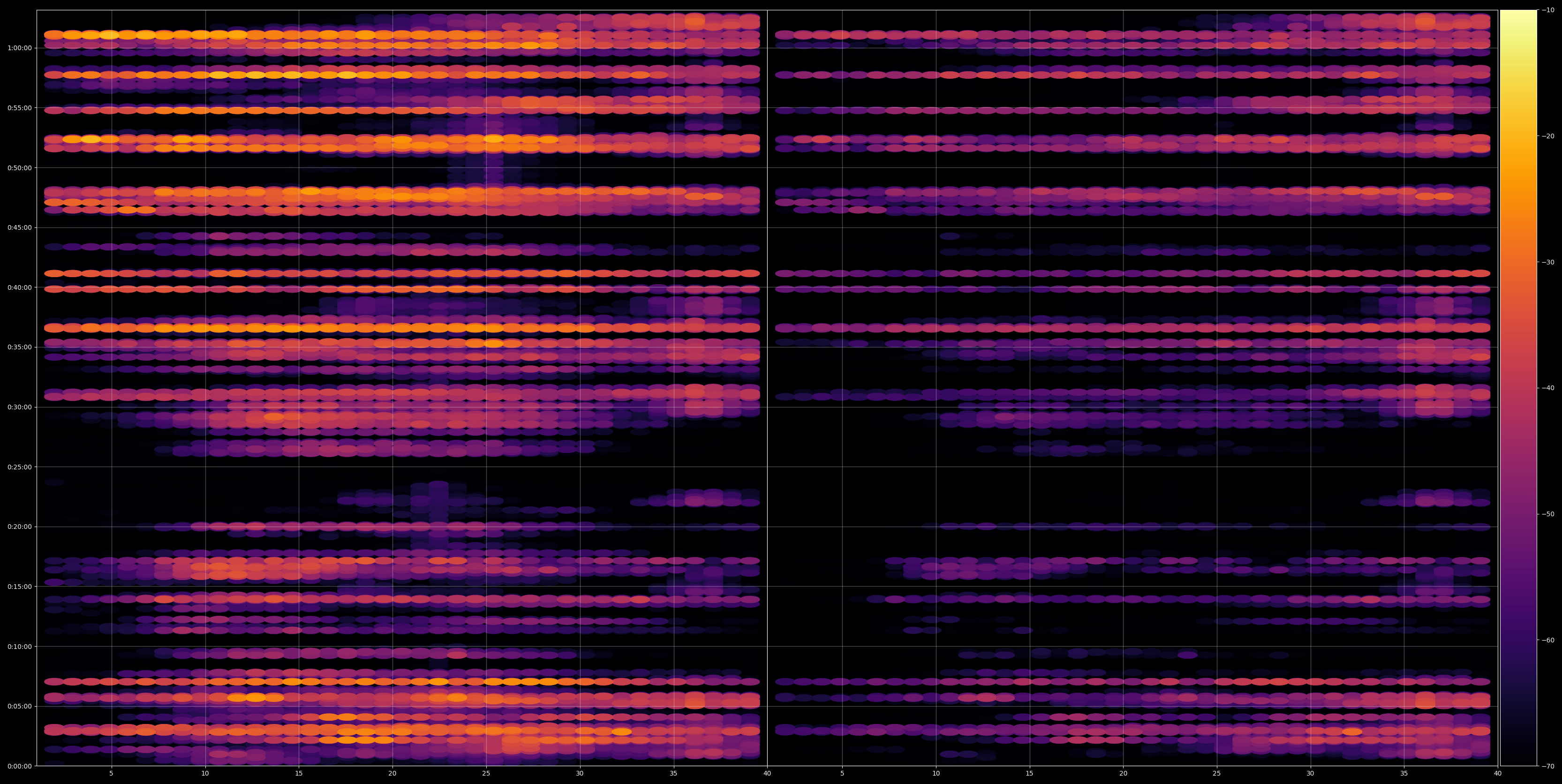
Task: Click the 0:05:00 y-axis tick label
Action: click(19, 706)
